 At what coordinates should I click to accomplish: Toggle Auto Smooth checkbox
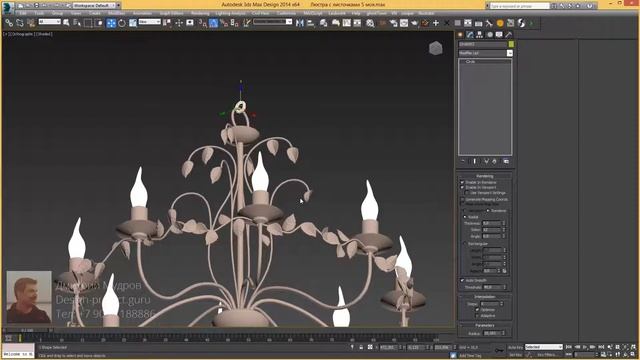pyautogui.click(x=462, y=280)
